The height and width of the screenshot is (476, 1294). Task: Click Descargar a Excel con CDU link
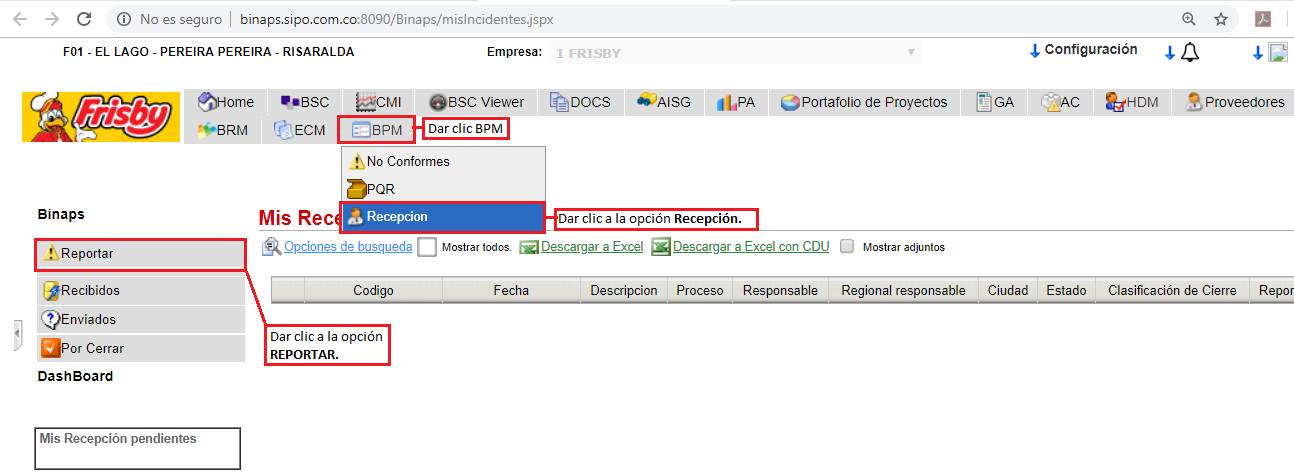[751, 247]
